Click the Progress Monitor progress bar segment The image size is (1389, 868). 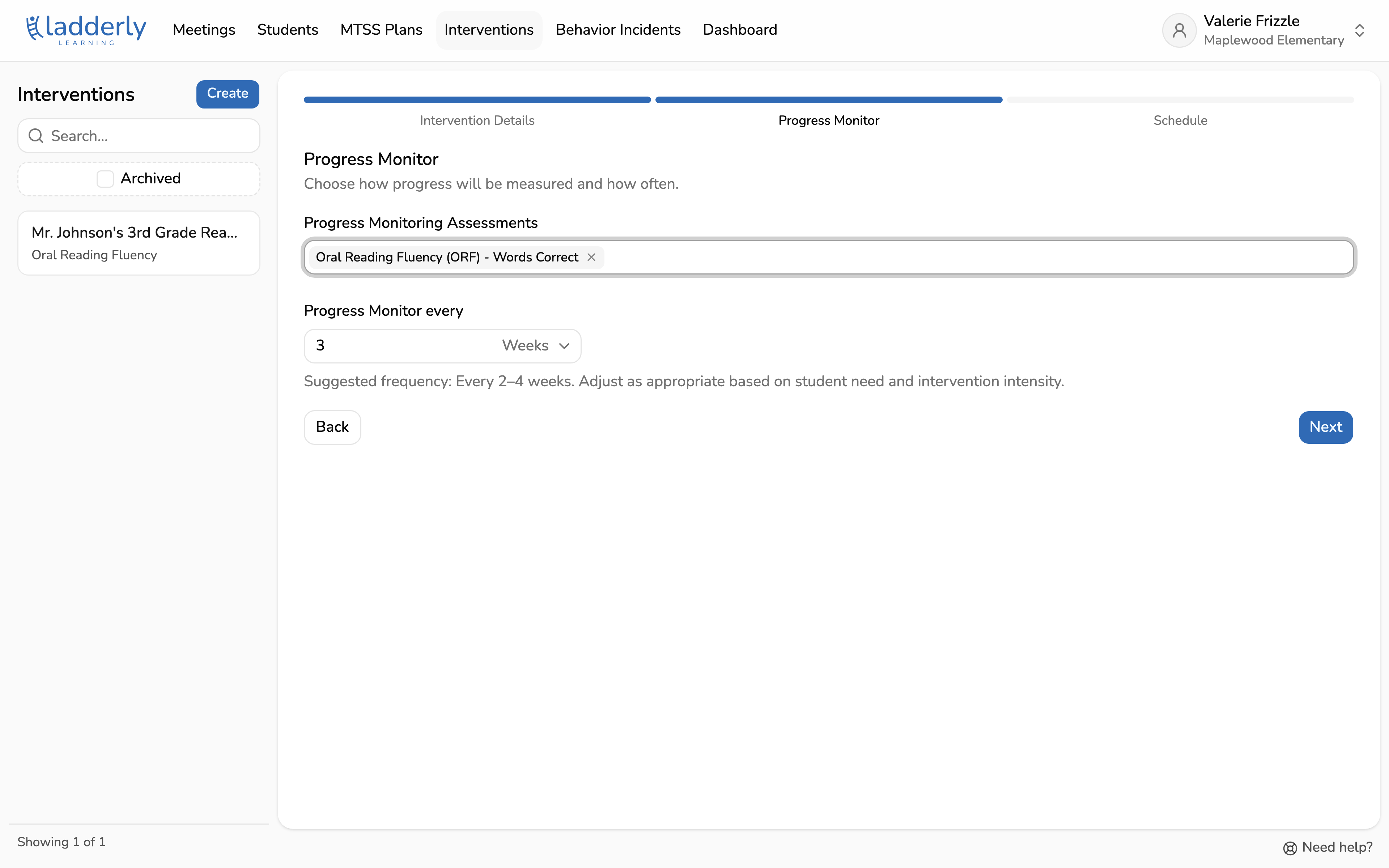coord(829,100)
